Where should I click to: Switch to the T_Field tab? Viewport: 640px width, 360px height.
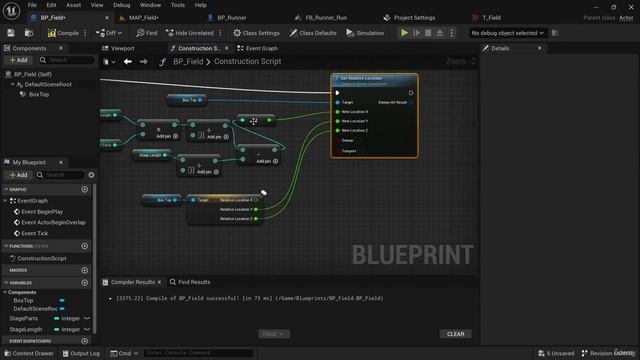coord(491,18)
